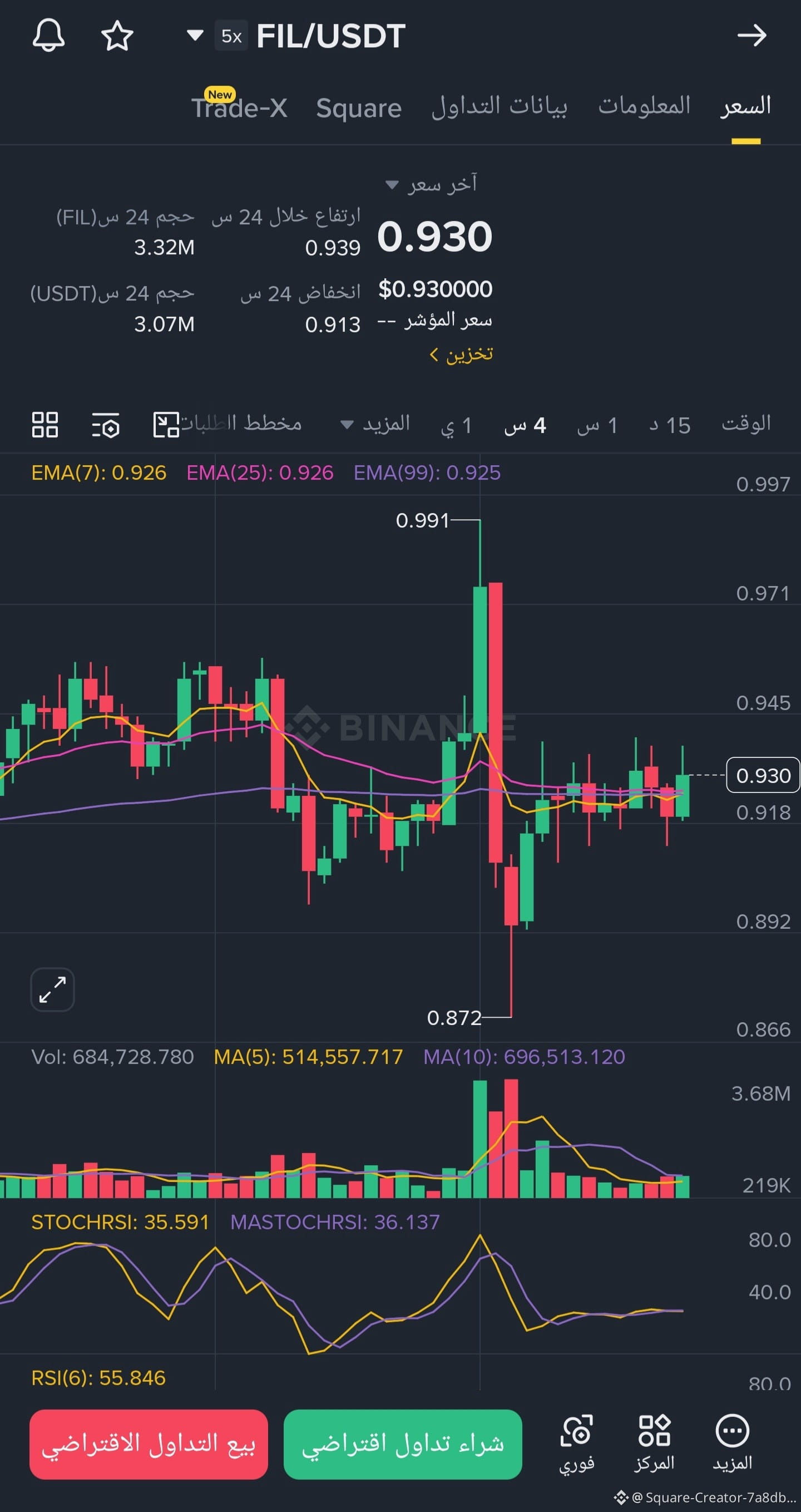Switch to the Square tab
Screen dimensions: 801x1512
pos(359,108)
